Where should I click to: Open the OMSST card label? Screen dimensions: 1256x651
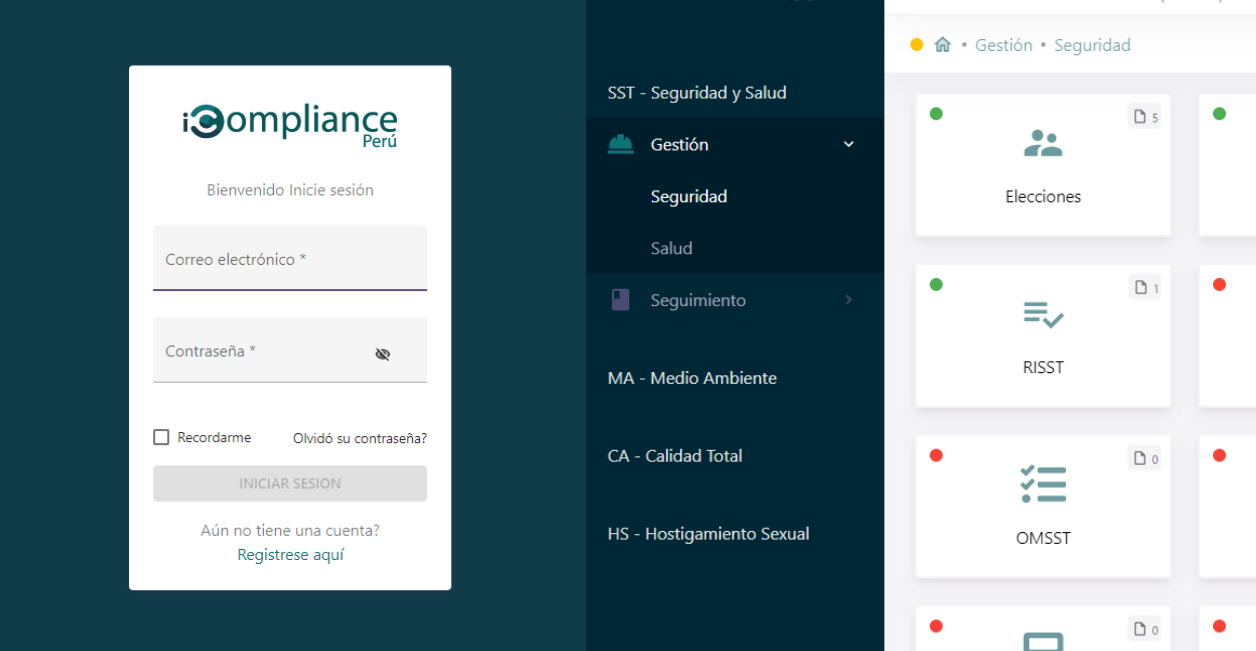(x=1043, y=538)
